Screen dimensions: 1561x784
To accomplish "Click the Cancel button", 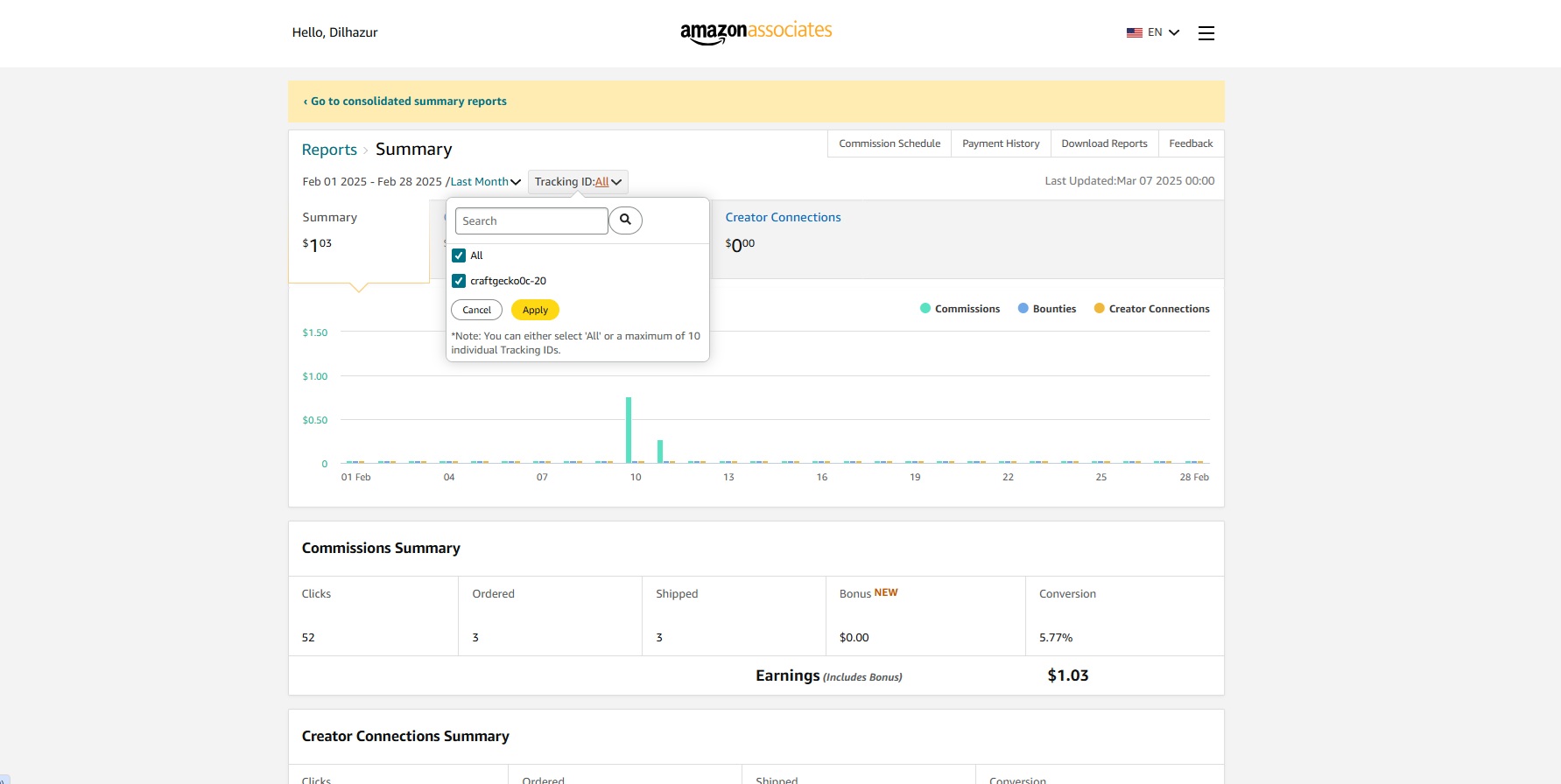I will (x=476, y=310).
